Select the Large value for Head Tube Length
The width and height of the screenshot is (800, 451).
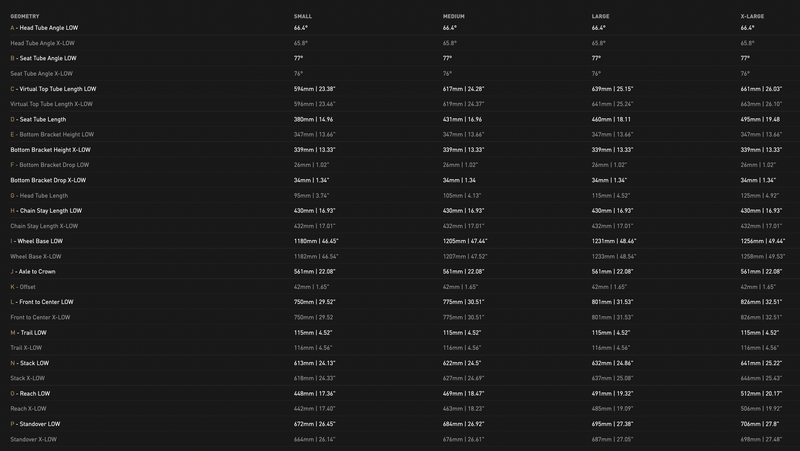(x=610, y=195)
